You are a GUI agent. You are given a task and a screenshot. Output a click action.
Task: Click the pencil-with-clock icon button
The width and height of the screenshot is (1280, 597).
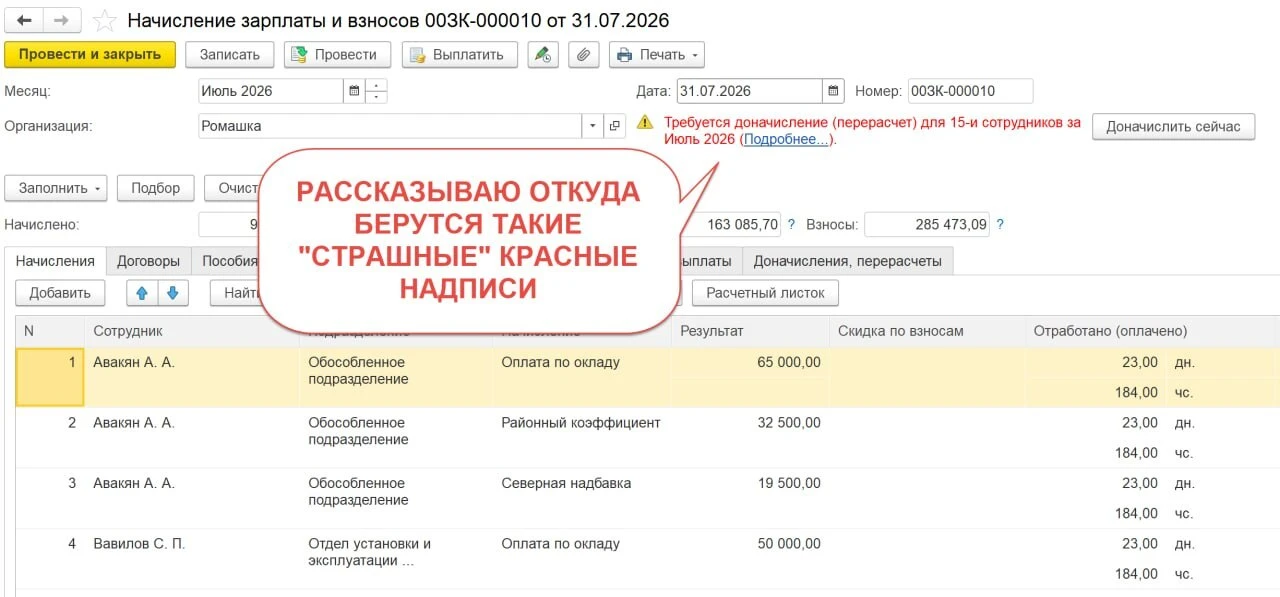coord(542,54)
